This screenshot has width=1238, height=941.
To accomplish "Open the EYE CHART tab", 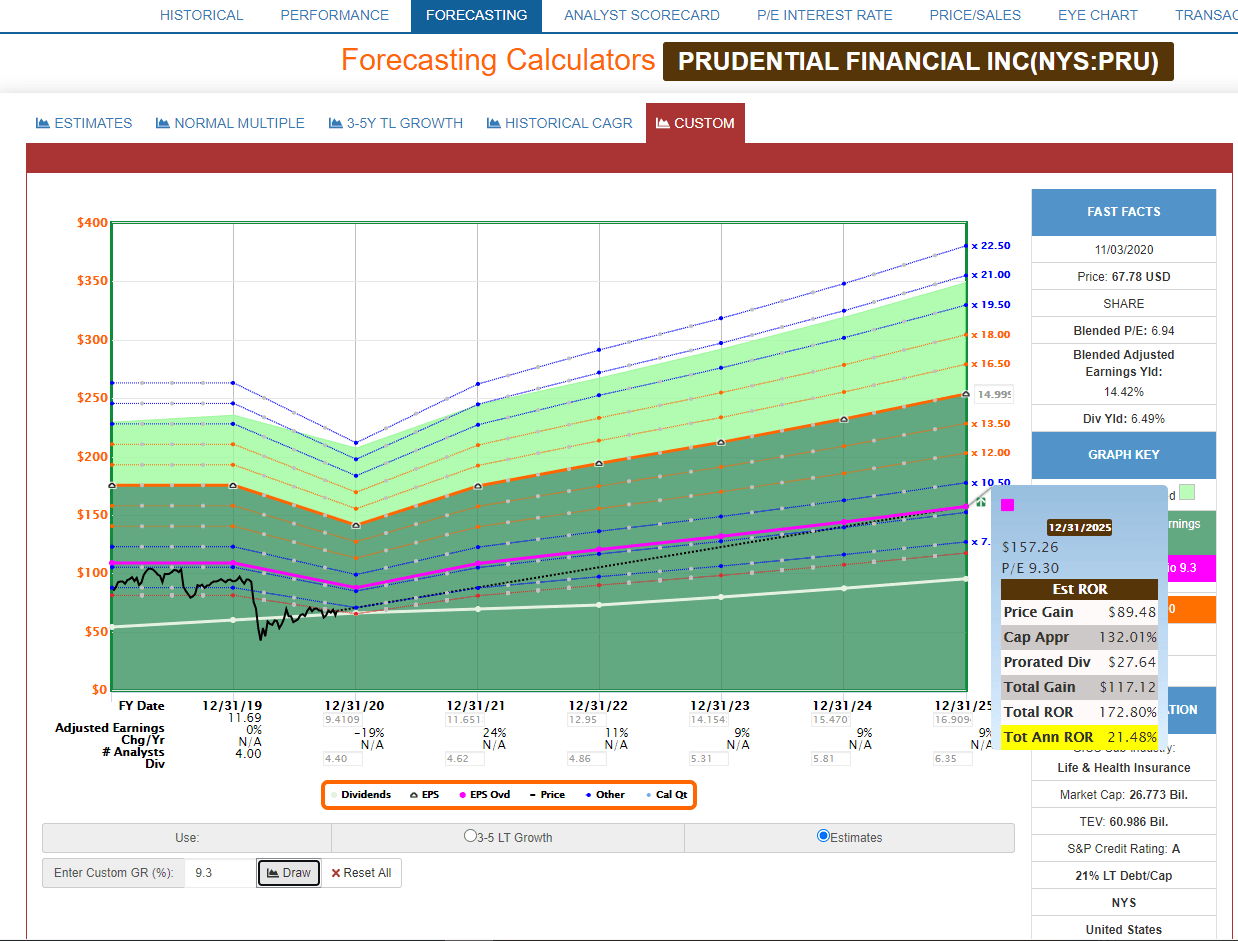I will pyautogui.click(x=1097, y=15).
